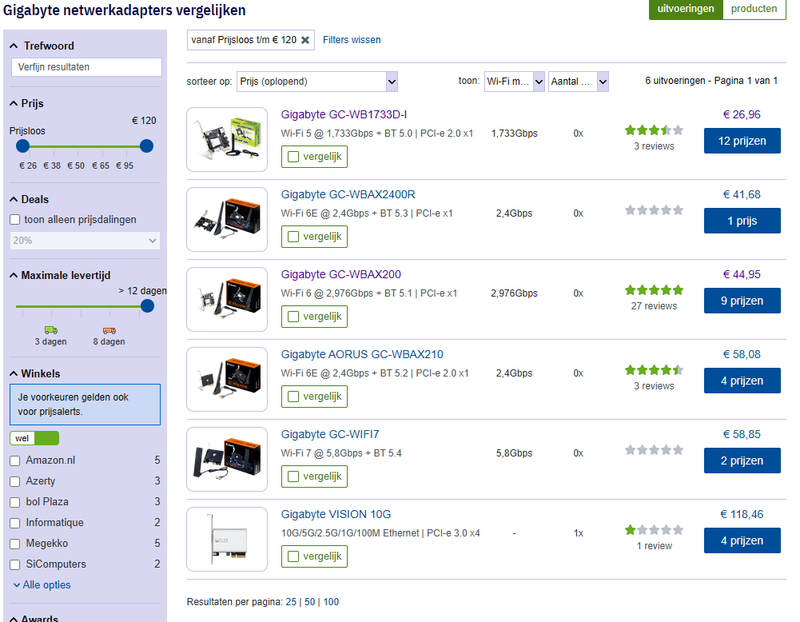
Task: Collapse the Prijs filter section
Action: [27, 104]
